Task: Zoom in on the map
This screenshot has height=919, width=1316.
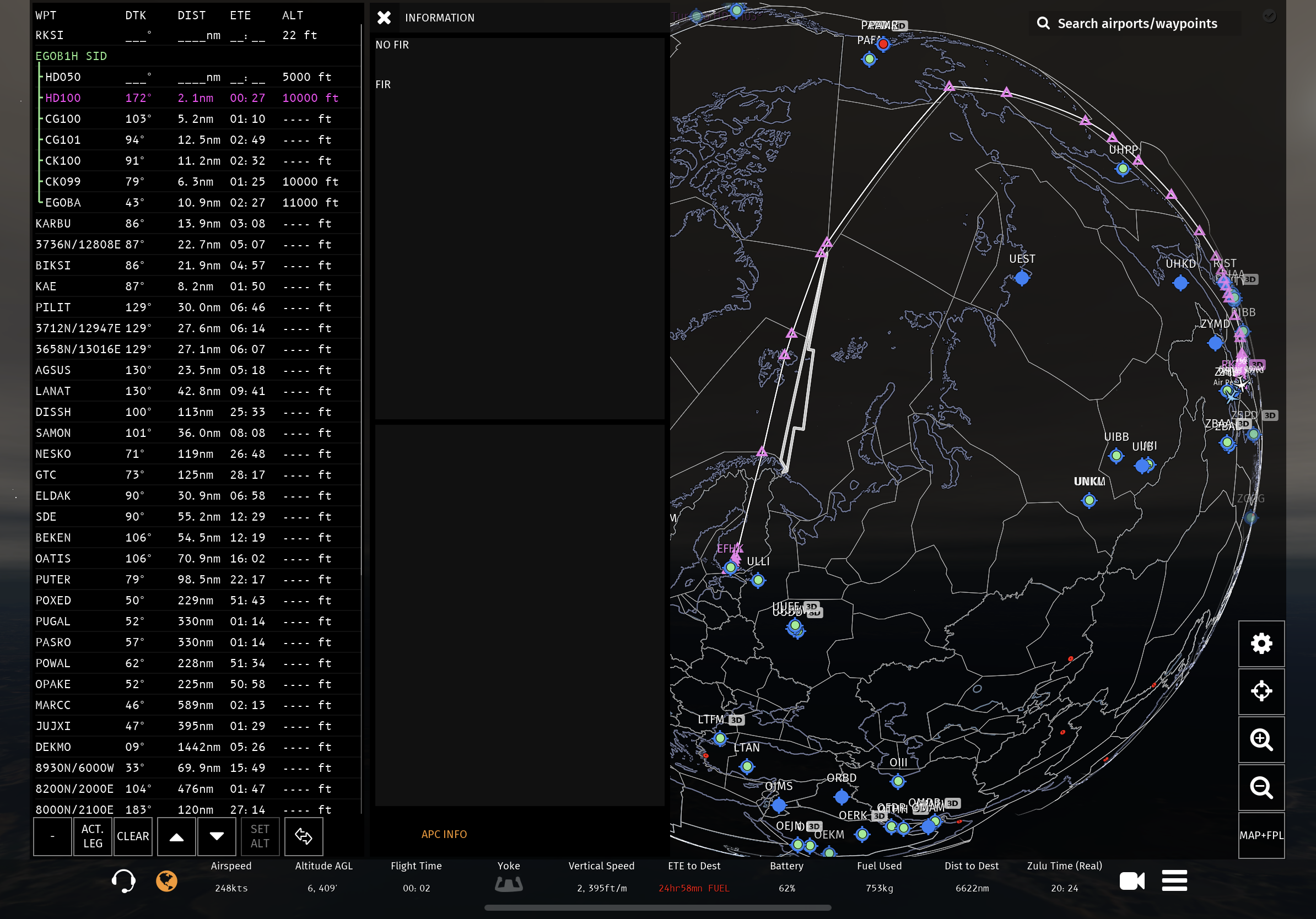Action: [1261, 740]
